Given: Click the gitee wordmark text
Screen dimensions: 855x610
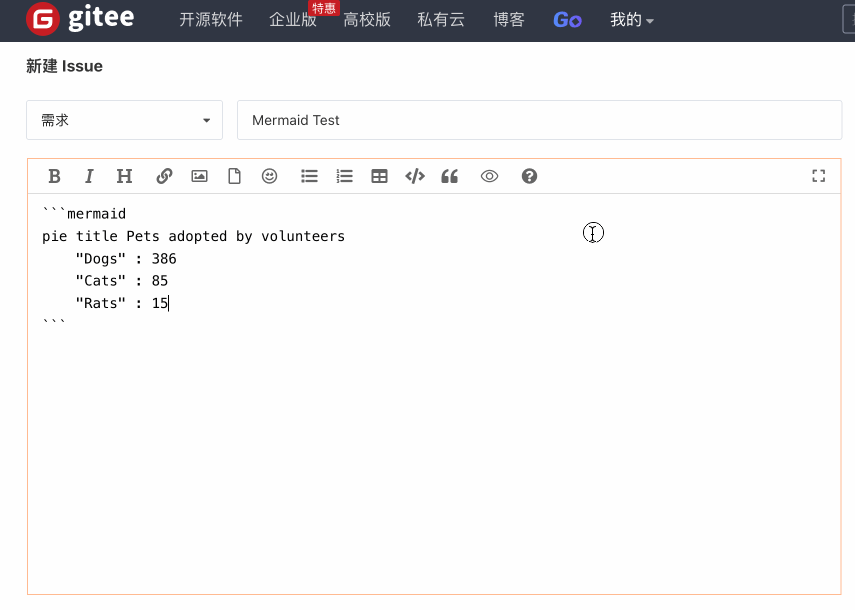Looking at the screenshot, I should click(x=101, y=18).
